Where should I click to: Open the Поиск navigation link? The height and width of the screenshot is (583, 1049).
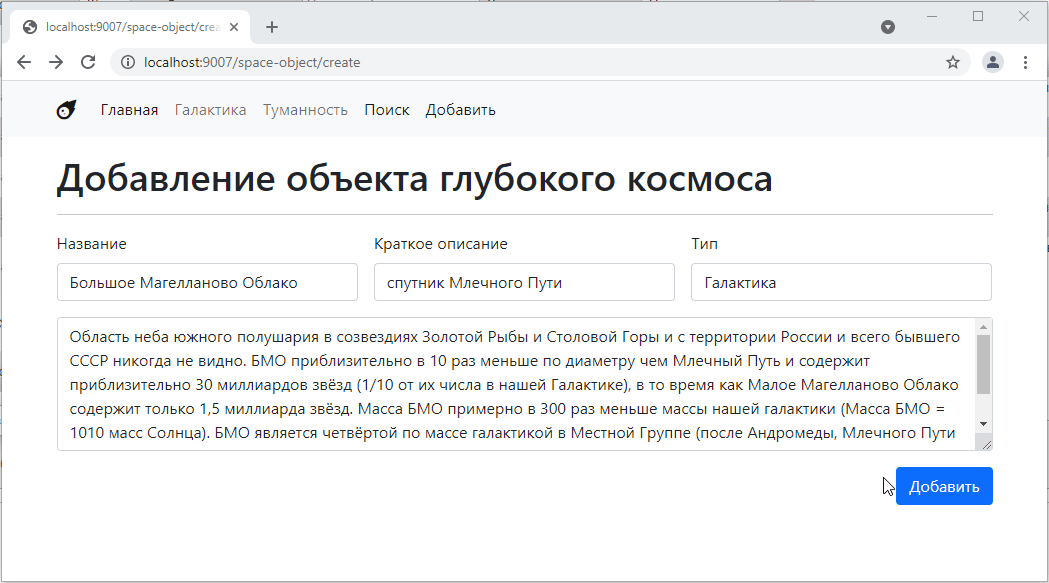(x=386, y=110)
